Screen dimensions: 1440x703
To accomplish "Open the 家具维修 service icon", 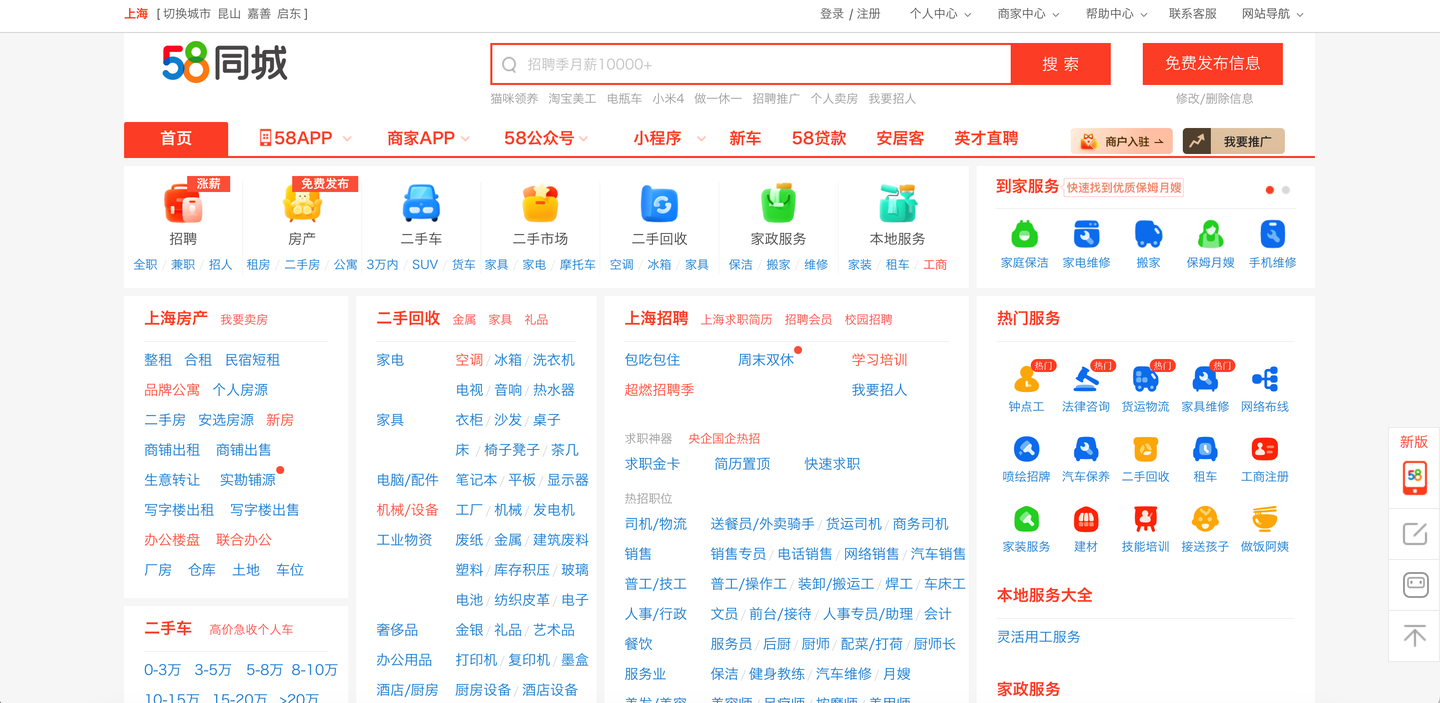I will [1205, 379].
